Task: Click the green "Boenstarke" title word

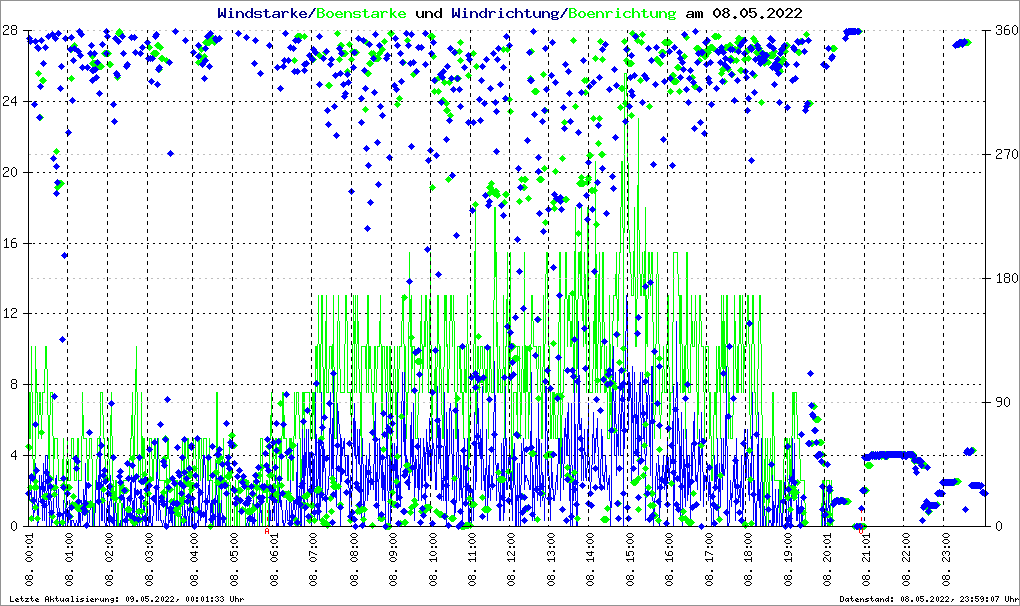Action: tap(361, 14)
